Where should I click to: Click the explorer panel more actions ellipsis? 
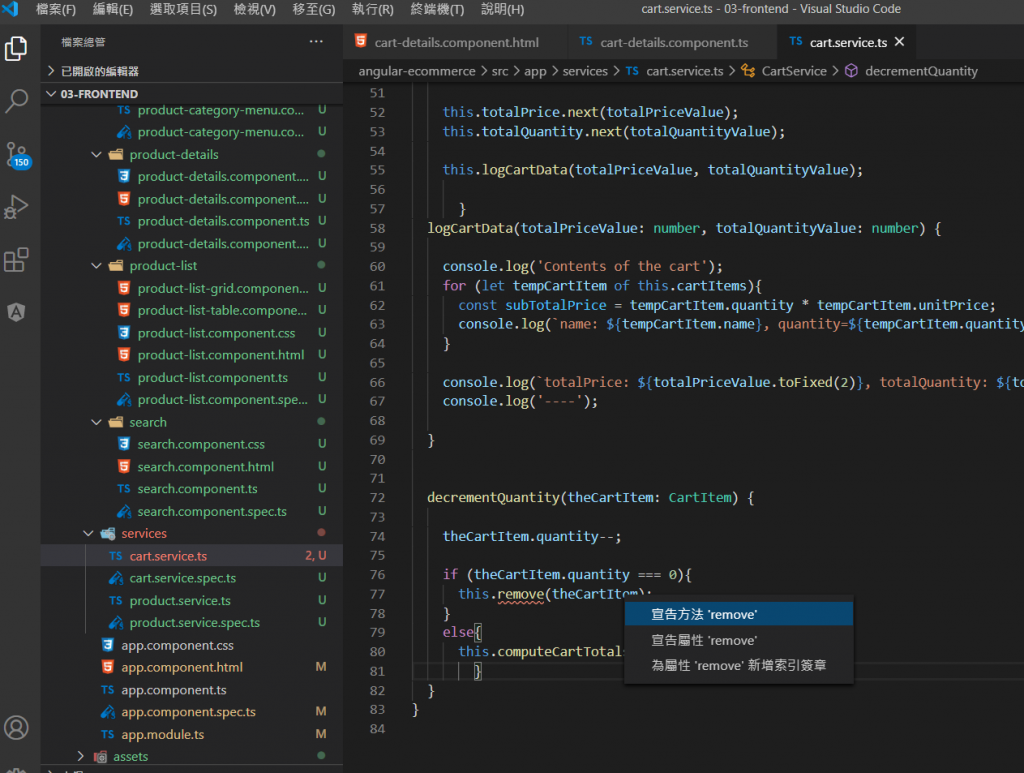[x=316, y=42]
